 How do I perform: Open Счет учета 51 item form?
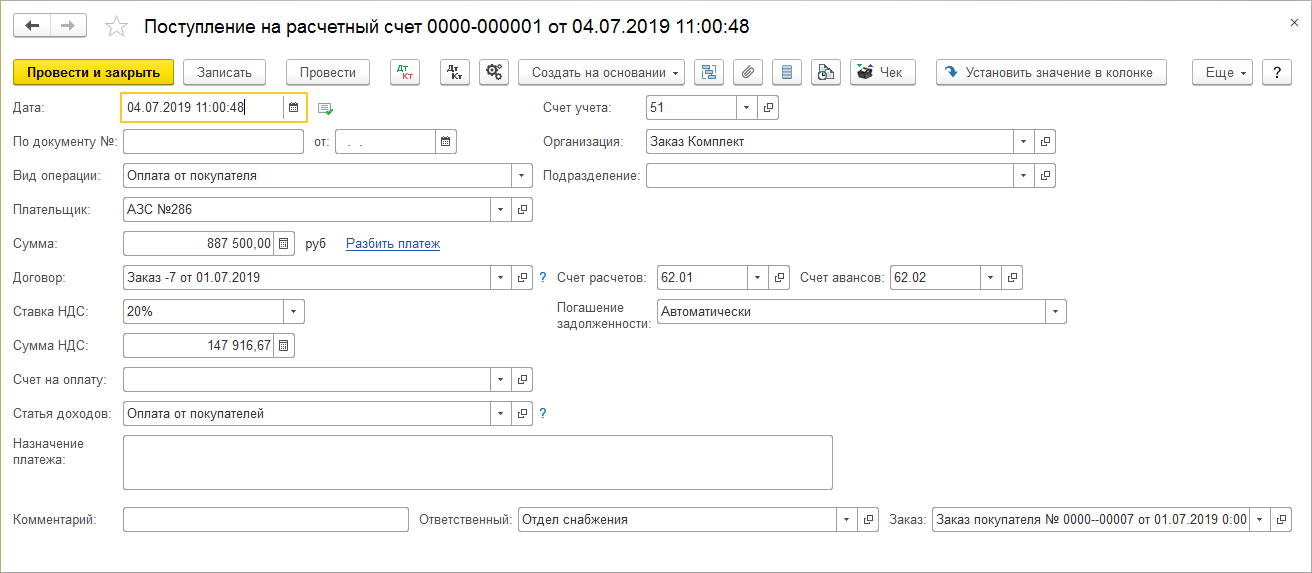[x=768, y=107]
